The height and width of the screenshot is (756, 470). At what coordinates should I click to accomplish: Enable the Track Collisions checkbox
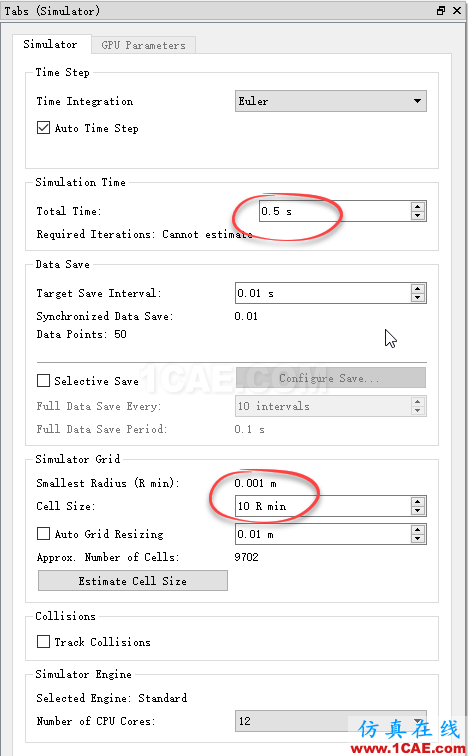pos(43,642)
